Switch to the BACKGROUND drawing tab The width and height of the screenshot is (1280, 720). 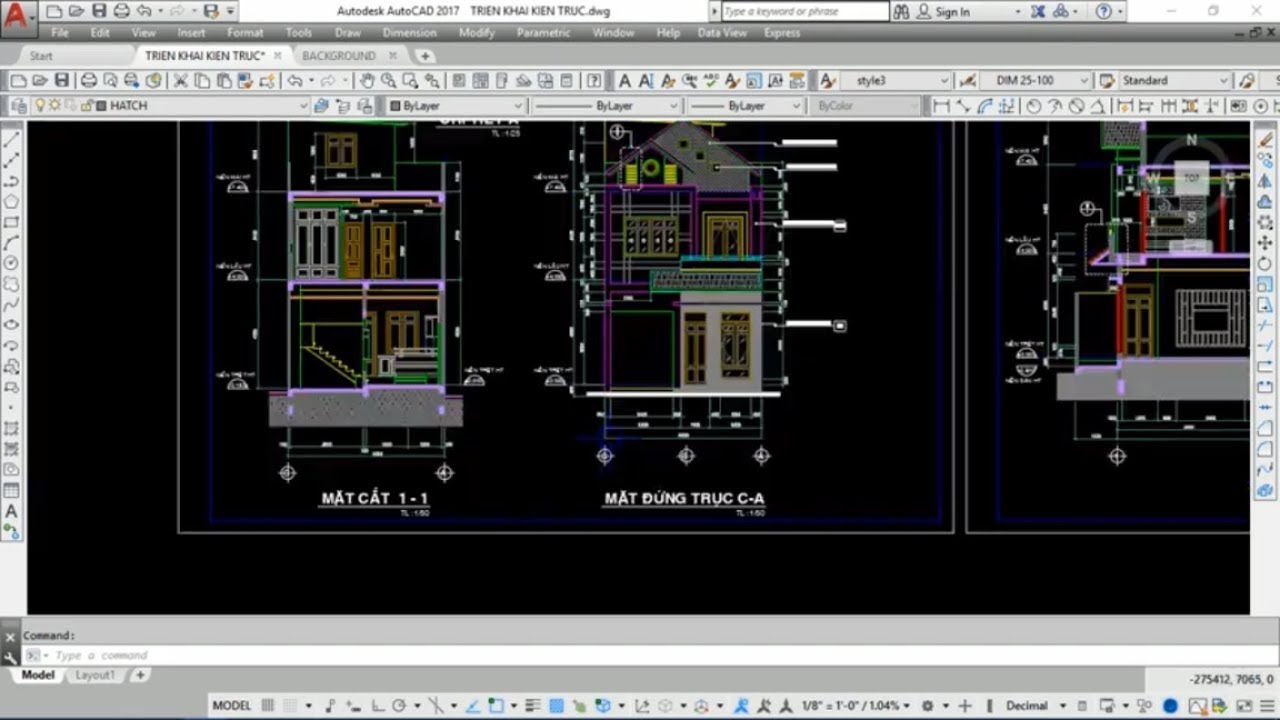point(339,56)
